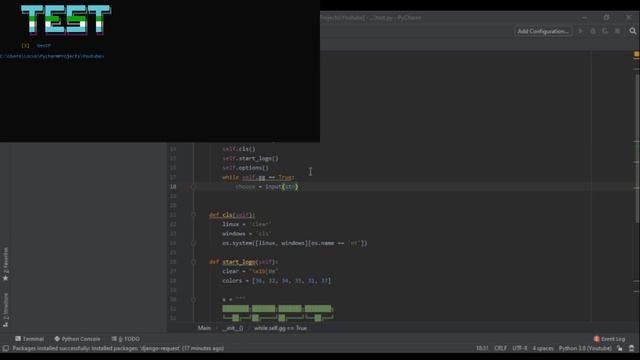Screen dimensions: 640x360
Task: Collapse the while loop block fold marker
Action: coord(193,187)
